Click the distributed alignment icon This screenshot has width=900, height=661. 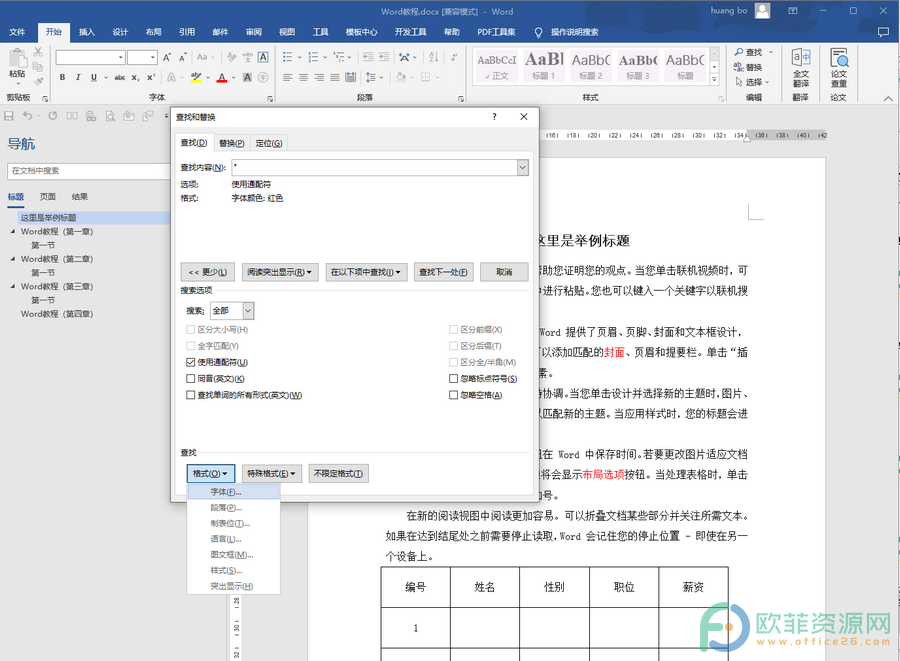(x=351, y=77)
